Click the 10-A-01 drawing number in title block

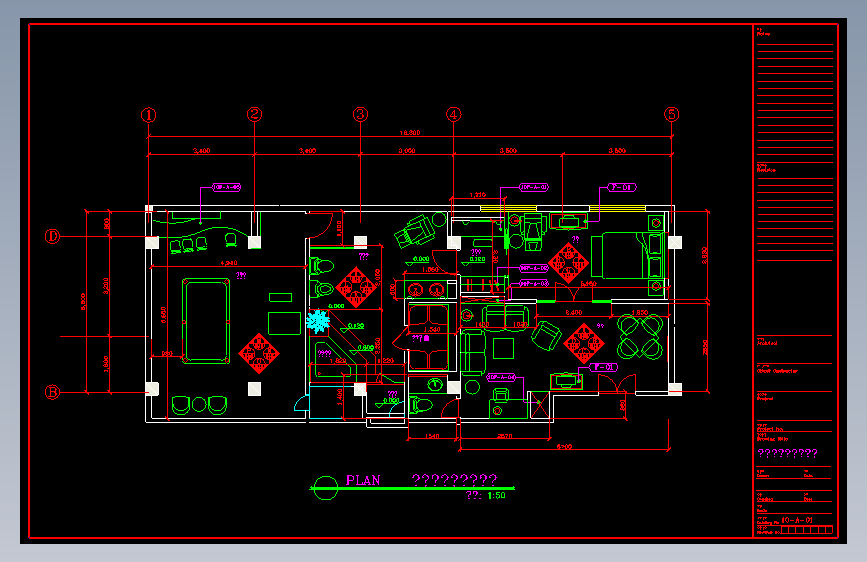tap(797, 520)
